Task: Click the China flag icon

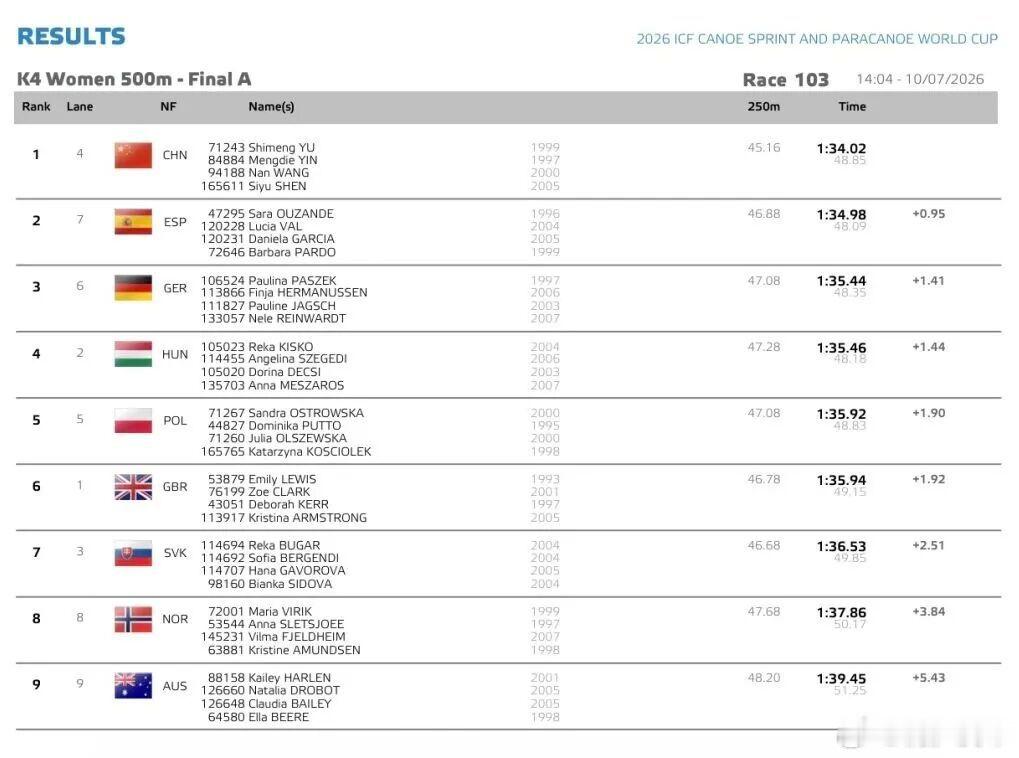Action: click(133, 155)
